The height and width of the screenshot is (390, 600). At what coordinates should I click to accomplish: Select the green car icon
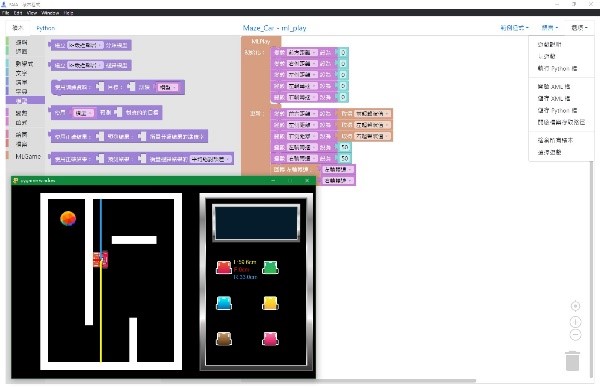point(270,267)
